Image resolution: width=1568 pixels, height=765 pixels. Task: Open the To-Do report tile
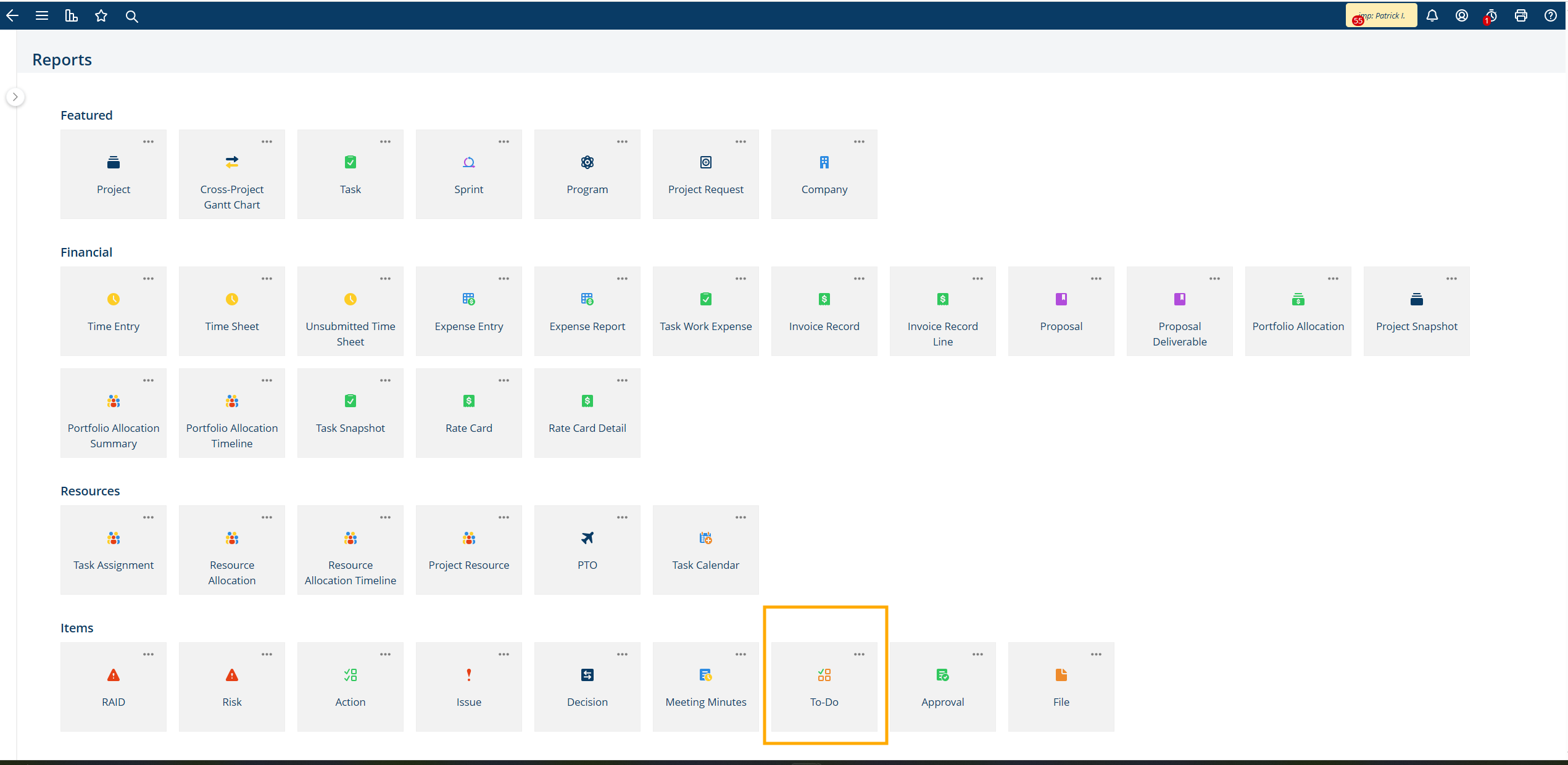pyautogui.click(x=824, y=687)
